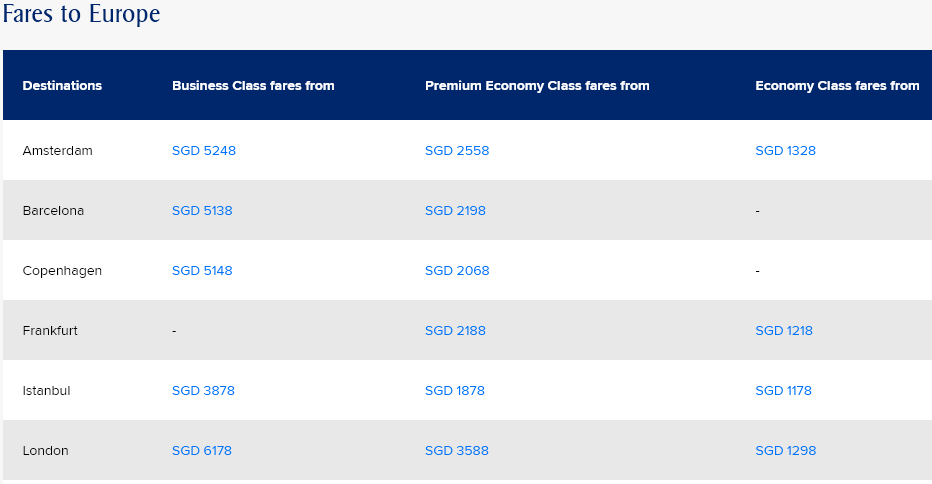Click London Business Class fare SGD 6178
The image size is (932, 484).
click(202, 451)
